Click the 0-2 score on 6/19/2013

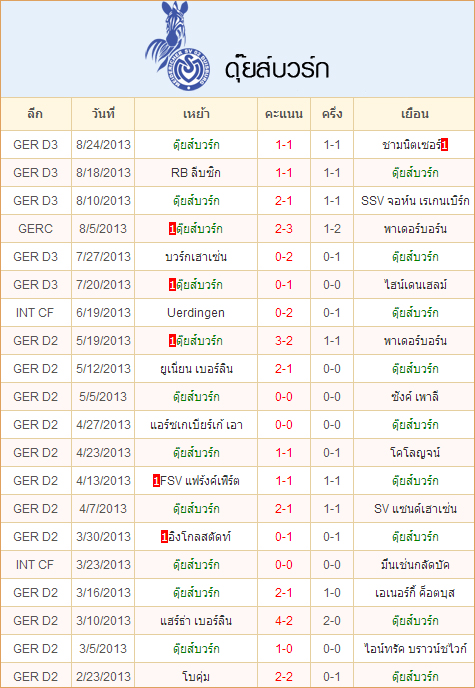pyautogui.click(x=284, y=313)
